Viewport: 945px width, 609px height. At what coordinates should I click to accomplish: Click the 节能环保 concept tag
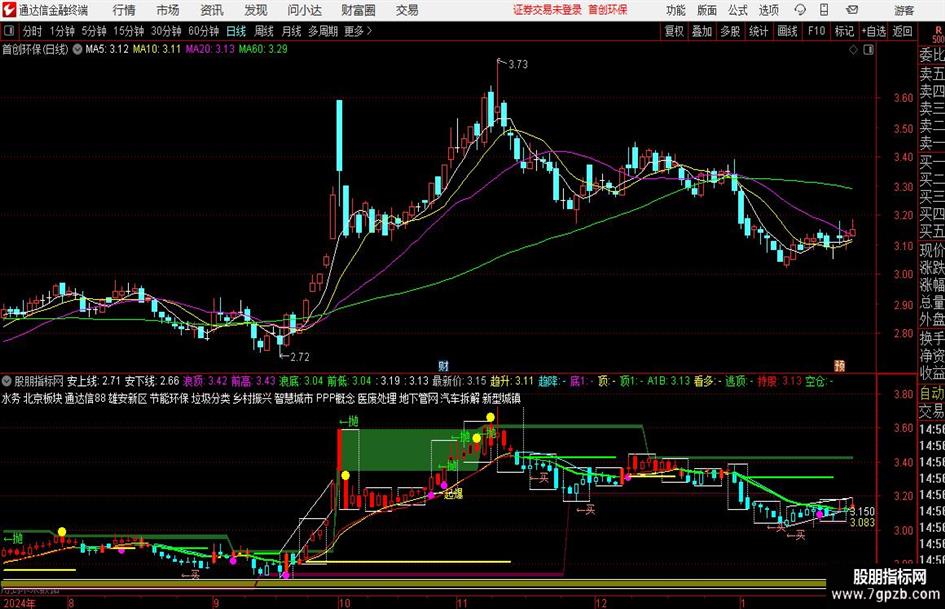pos(169,399)
